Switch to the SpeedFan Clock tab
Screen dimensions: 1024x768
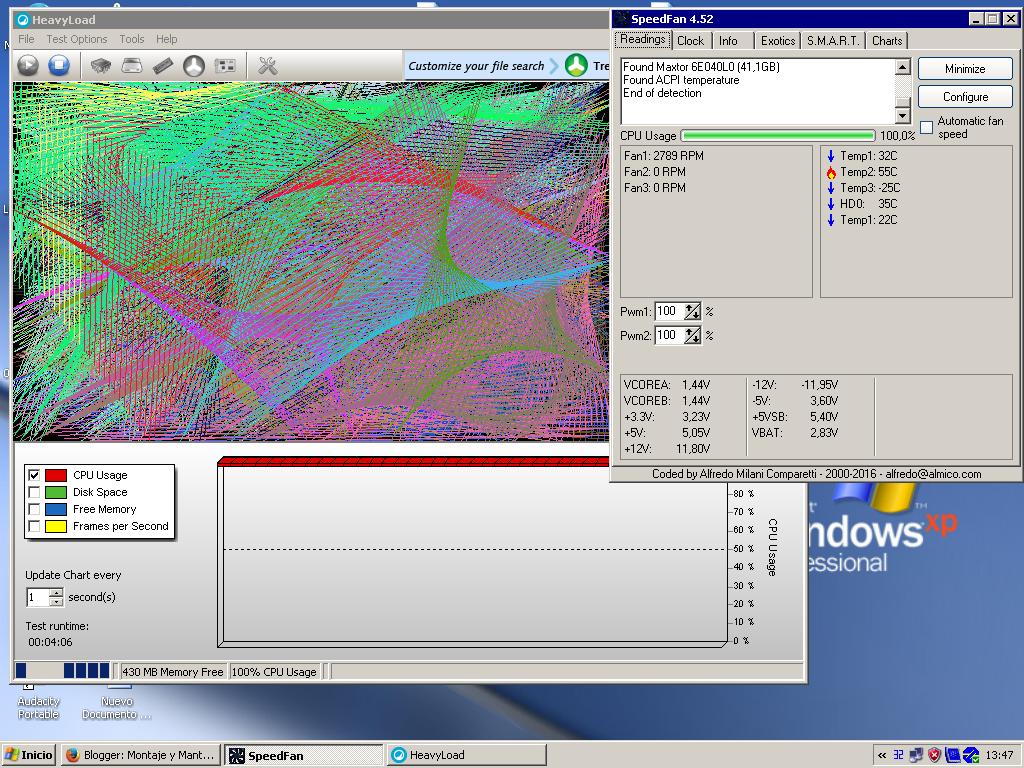click(690, 40)
